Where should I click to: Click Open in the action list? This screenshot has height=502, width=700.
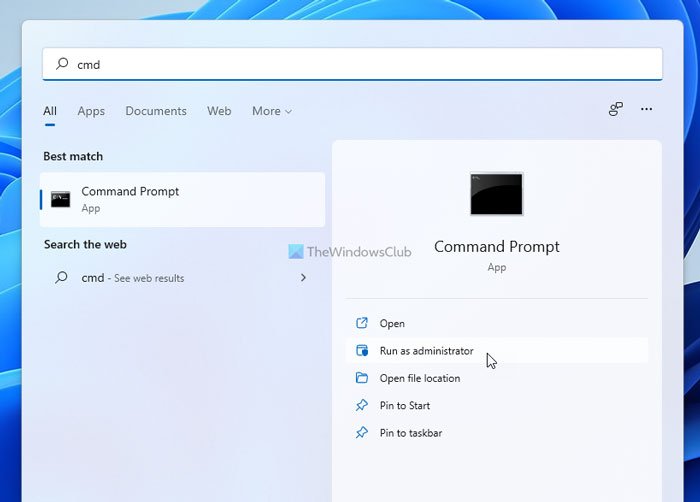click(496, 323)
